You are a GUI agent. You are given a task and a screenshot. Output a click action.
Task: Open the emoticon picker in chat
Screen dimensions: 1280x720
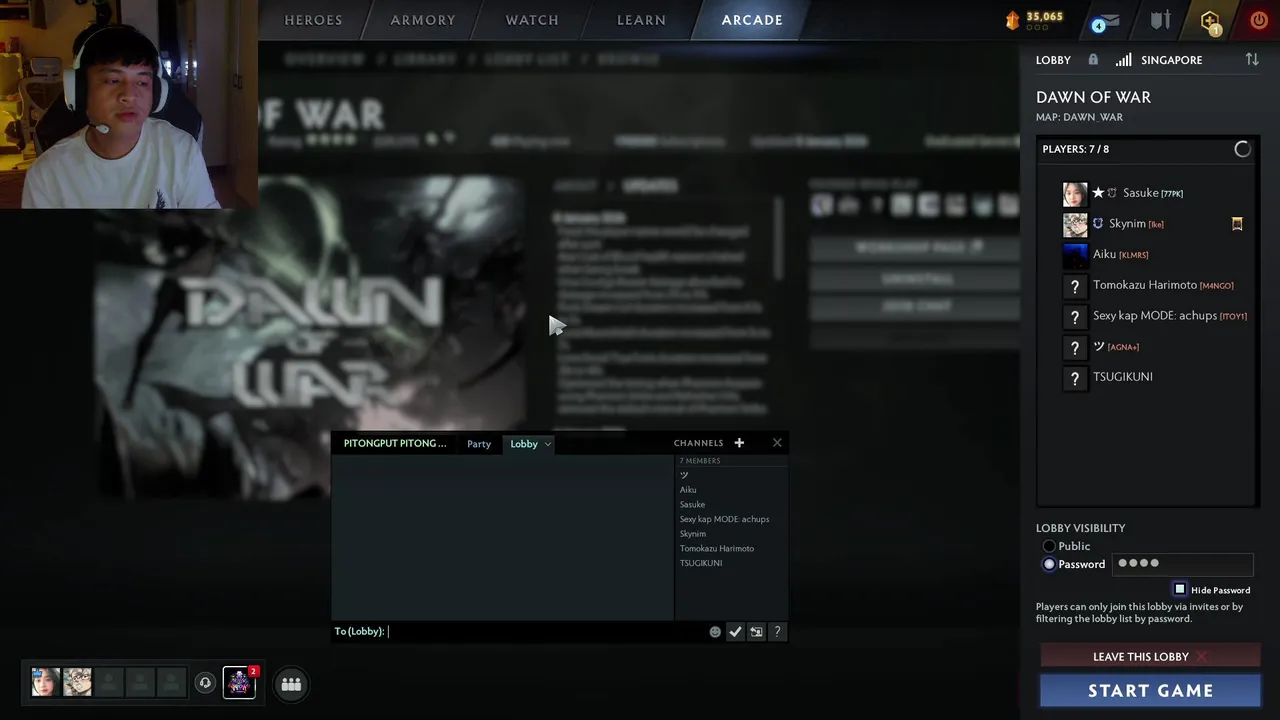click(x=715, y=632)
